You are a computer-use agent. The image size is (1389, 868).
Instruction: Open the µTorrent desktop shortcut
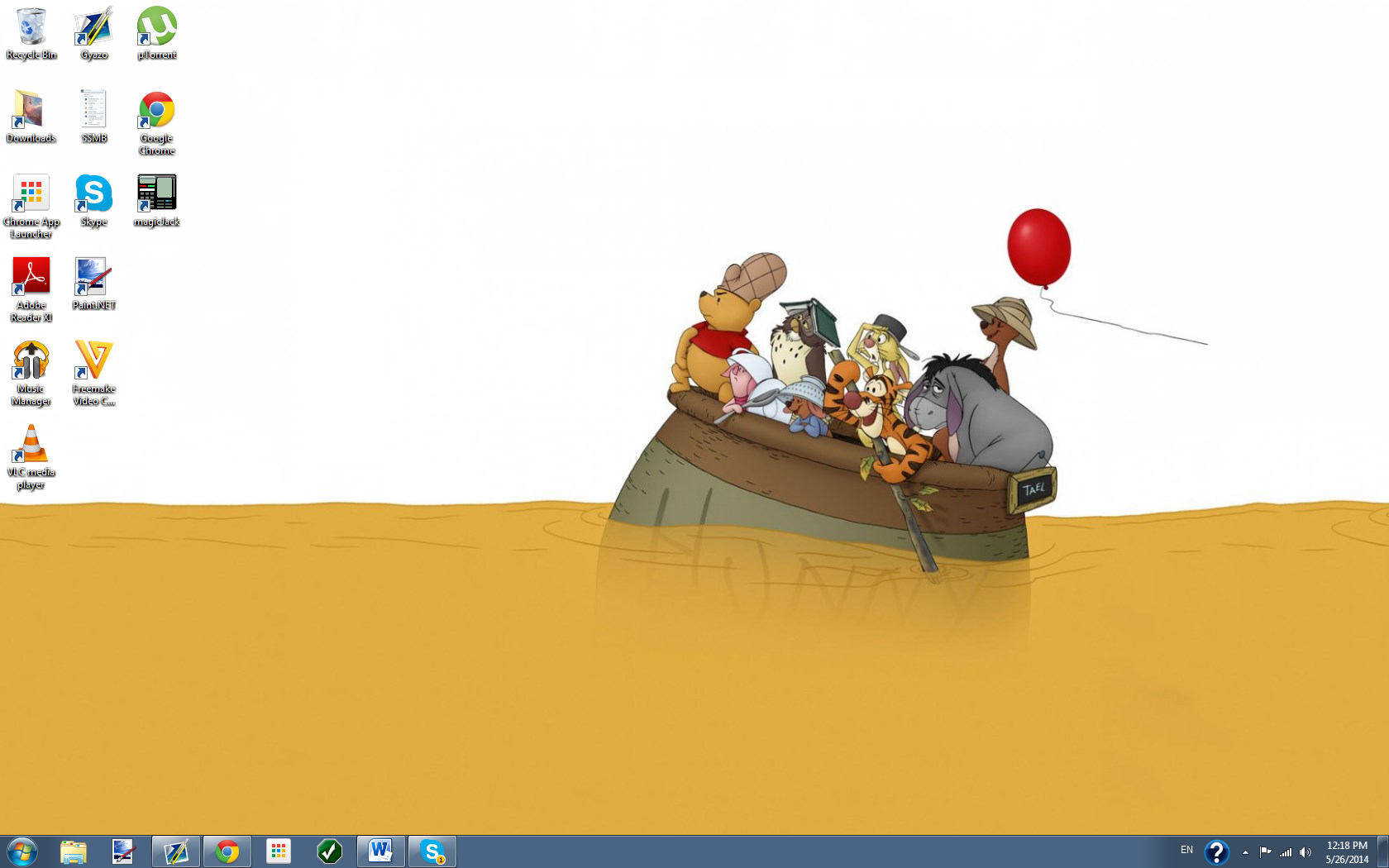coord(157,33)
